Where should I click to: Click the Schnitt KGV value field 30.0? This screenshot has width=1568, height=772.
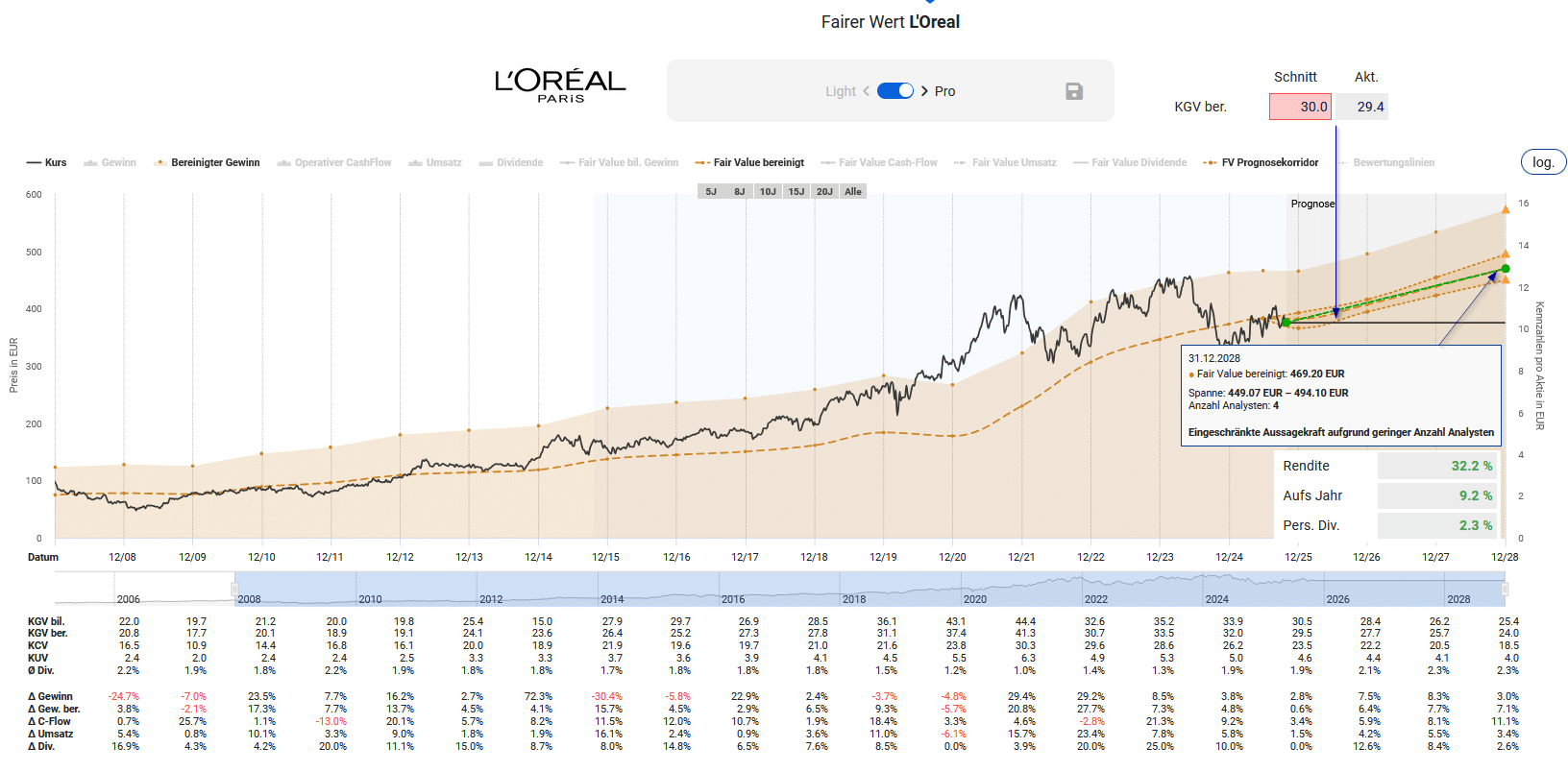click(1300, 107)
